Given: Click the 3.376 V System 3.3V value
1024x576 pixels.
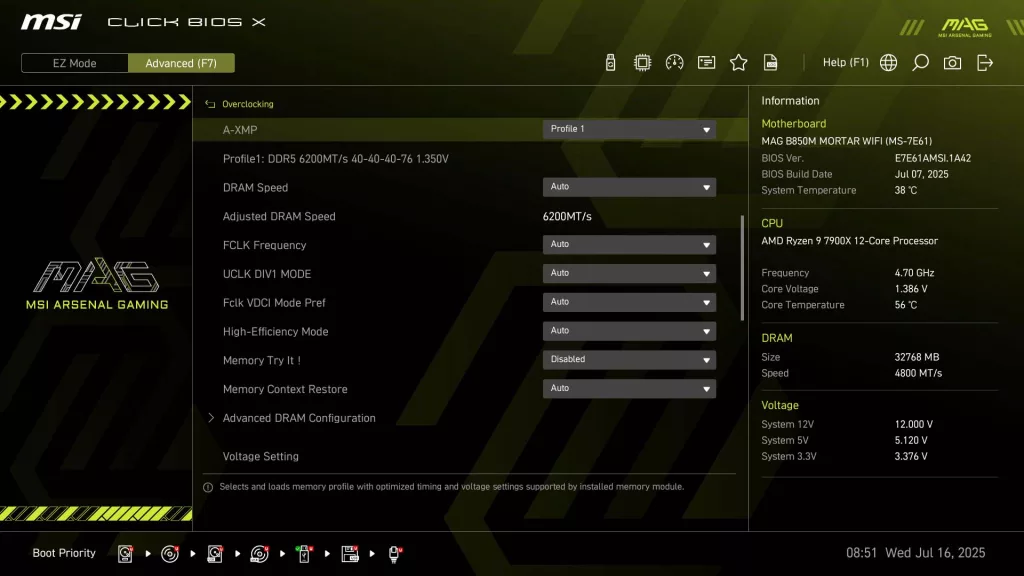Looking at the screenshot, I should click(x=911, y=456).
